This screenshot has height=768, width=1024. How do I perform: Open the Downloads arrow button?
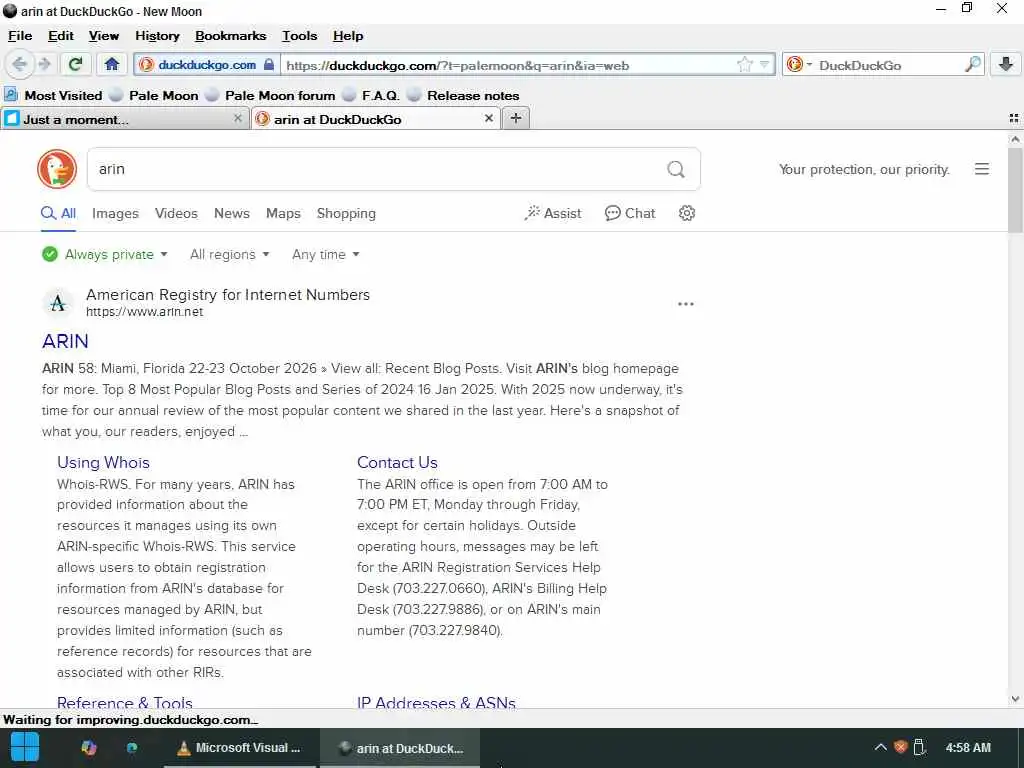tap(1006, 65)
